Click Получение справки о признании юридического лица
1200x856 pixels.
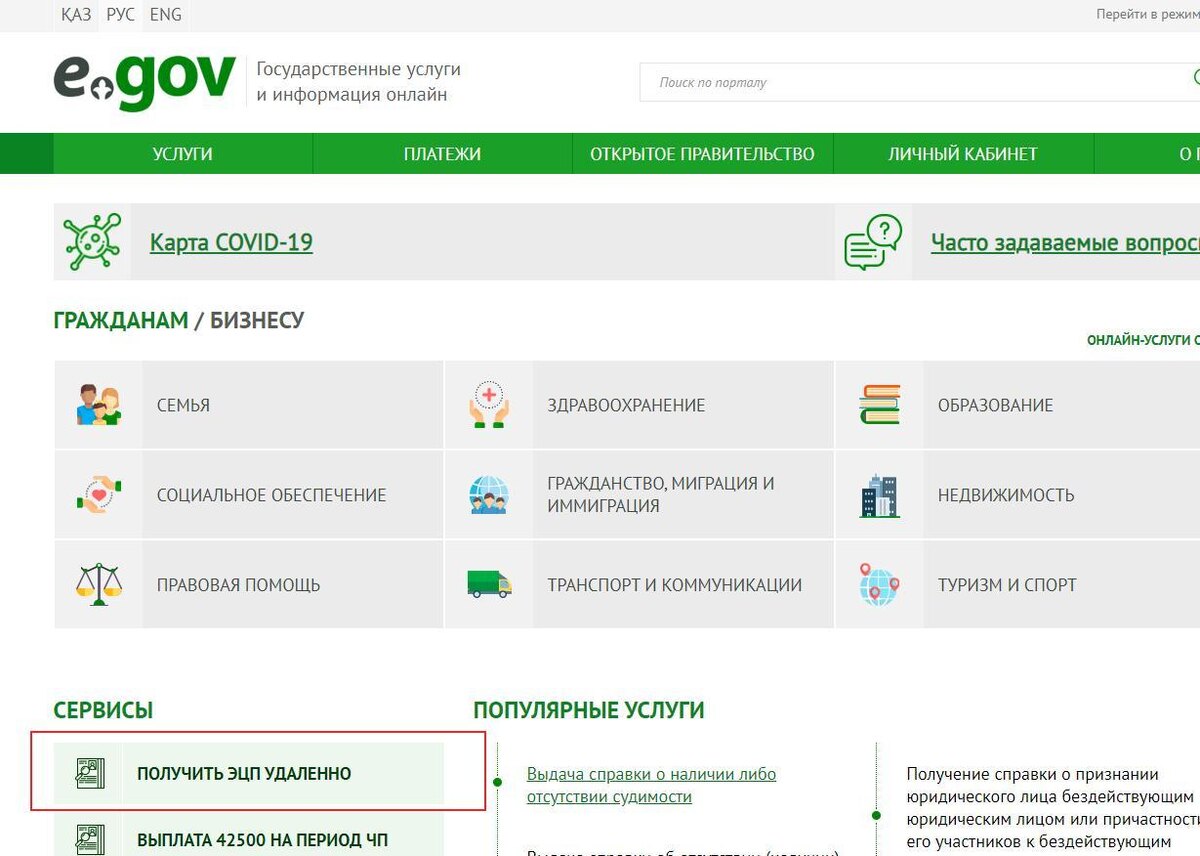pos(1053,808)
